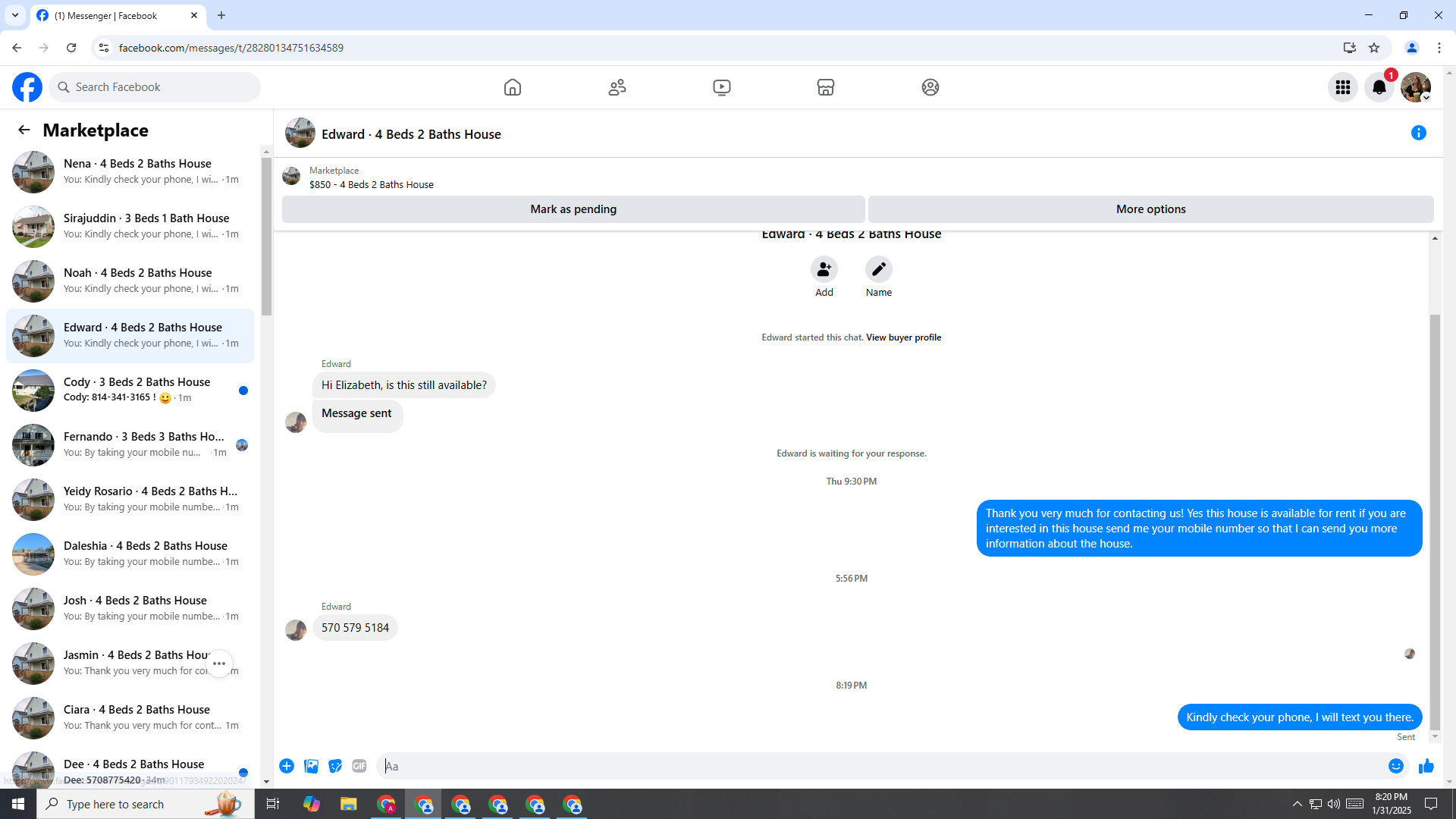Open the emoji picker in composer

[1396, 766]
